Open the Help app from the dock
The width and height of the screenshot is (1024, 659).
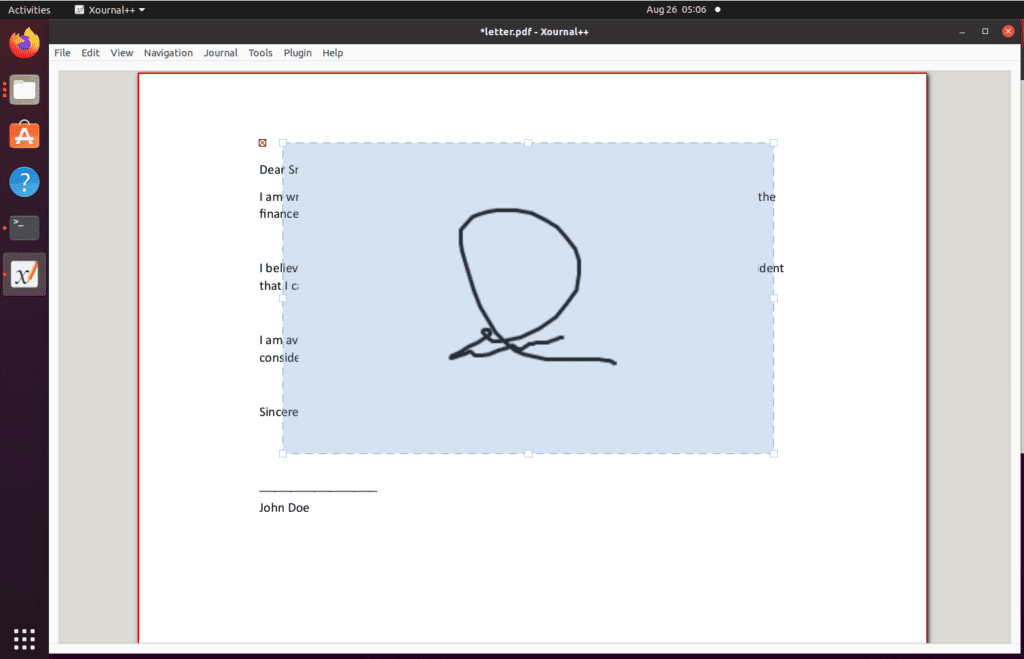pos(23,182)
